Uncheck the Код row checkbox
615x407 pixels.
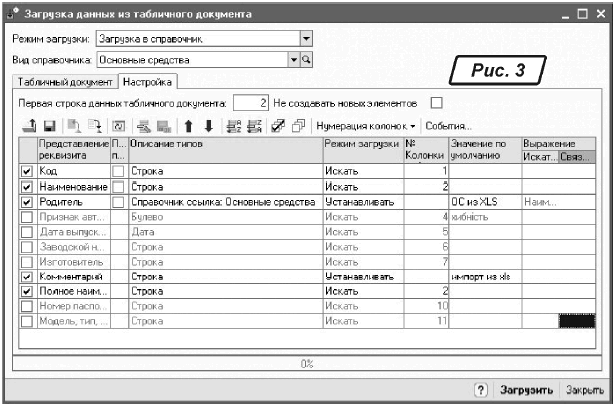point(26,172)
